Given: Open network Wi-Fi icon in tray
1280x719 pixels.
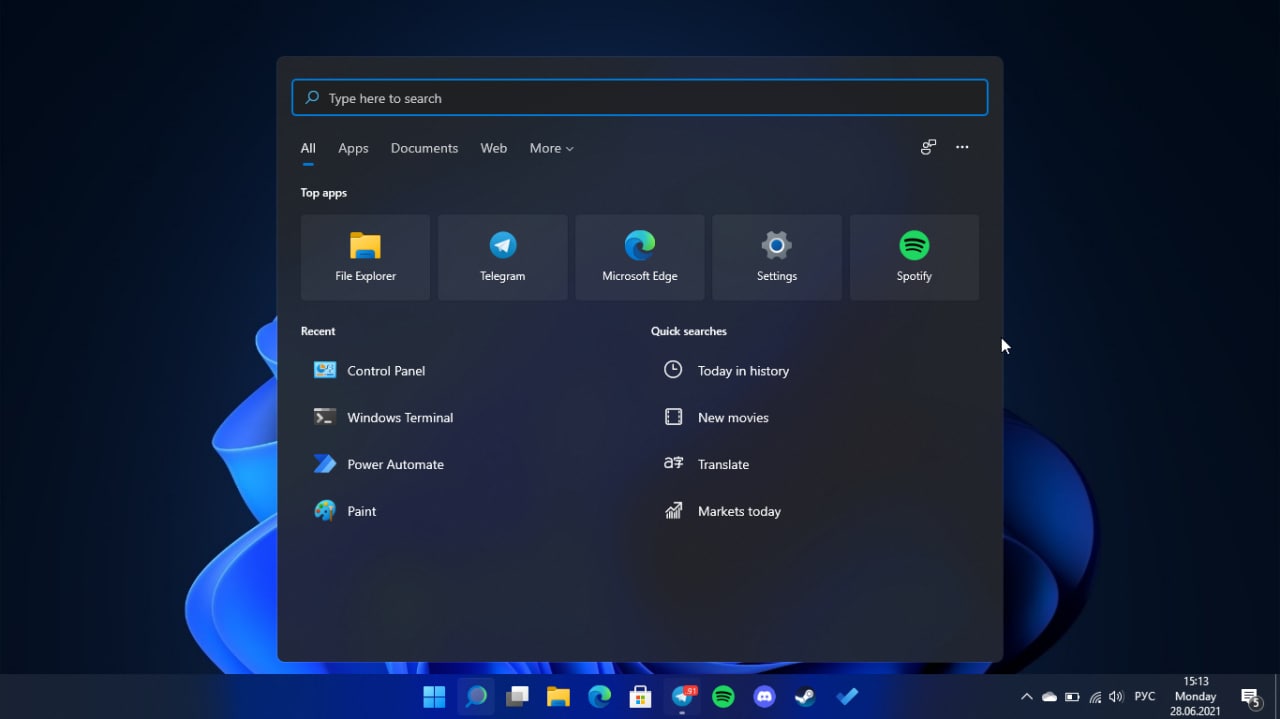Looking at the screenshot, I should [x=1095, y=697].
